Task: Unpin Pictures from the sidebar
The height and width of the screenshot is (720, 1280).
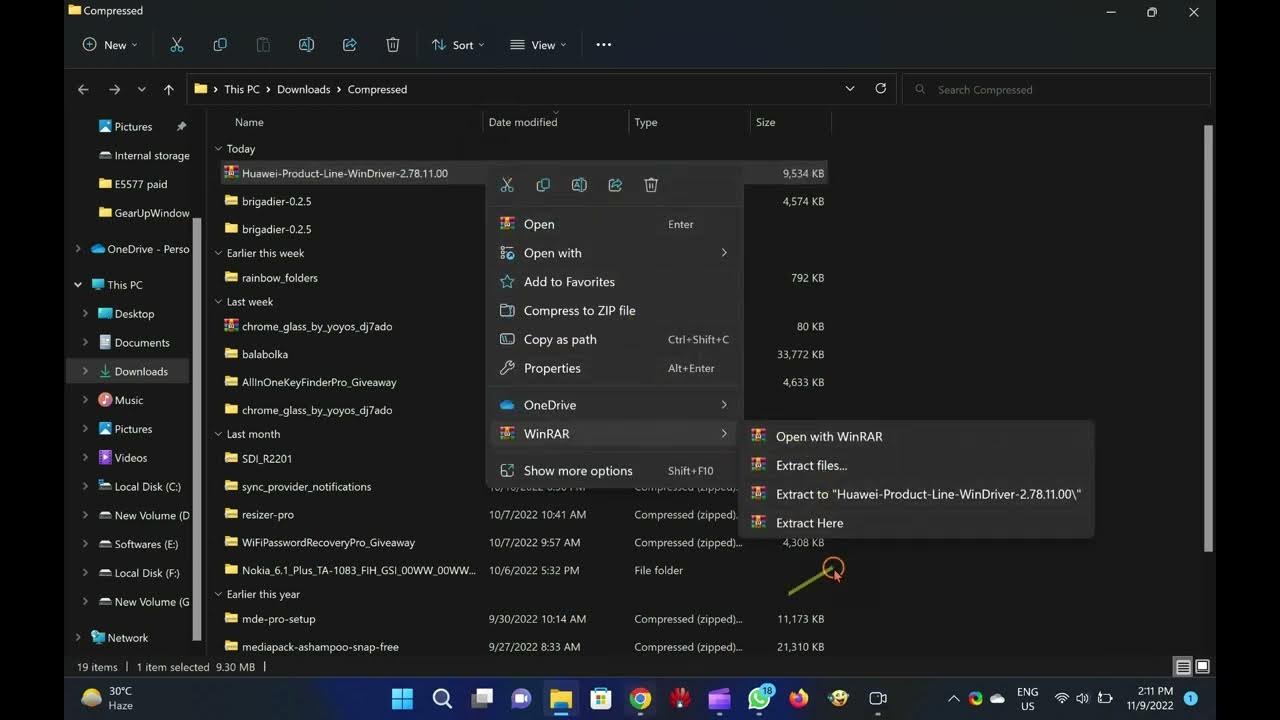Action: pyautogui.click(x=181, y=126)
